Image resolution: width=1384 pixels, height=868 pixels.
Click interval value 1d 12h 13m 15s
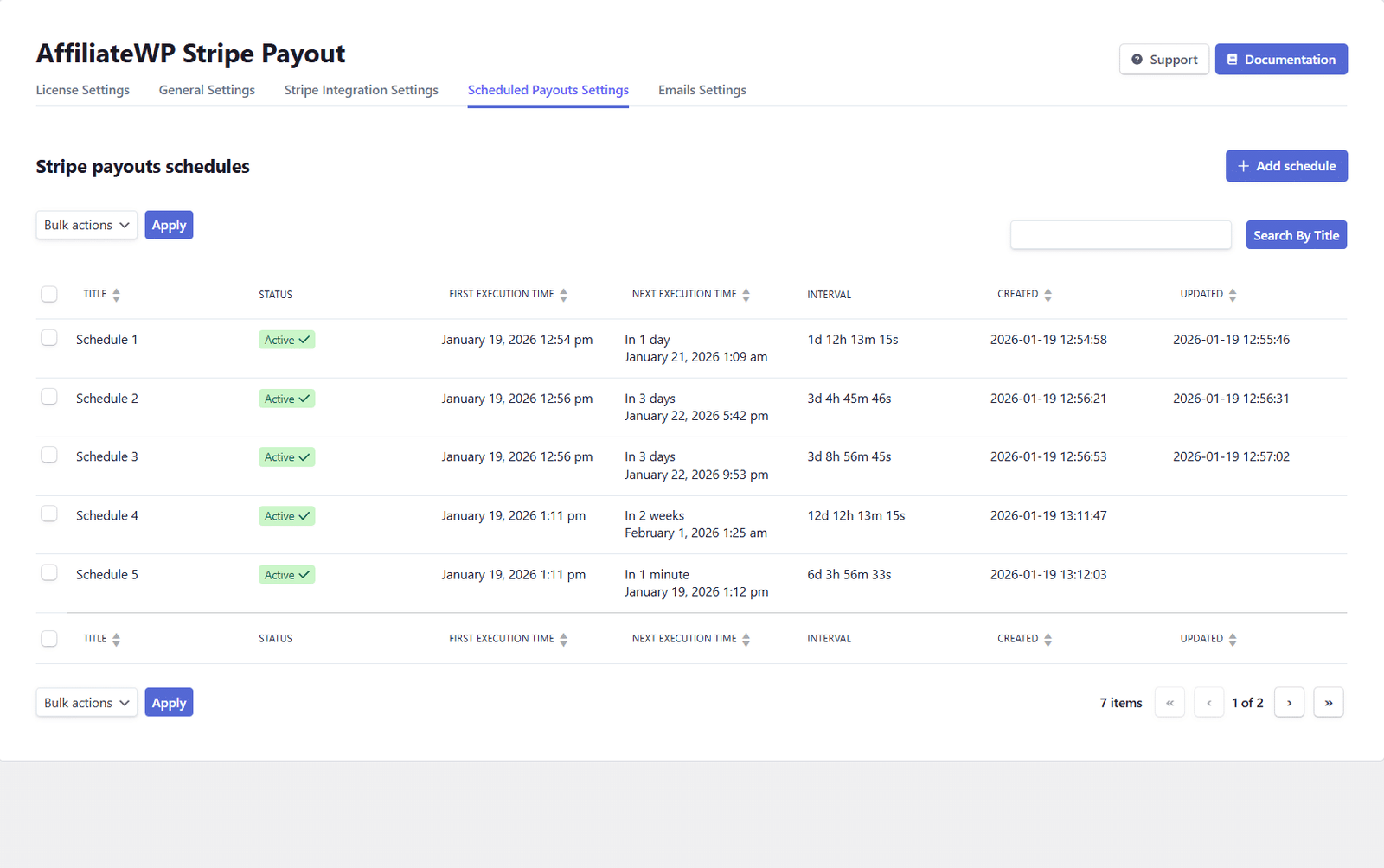pos(853,340)
